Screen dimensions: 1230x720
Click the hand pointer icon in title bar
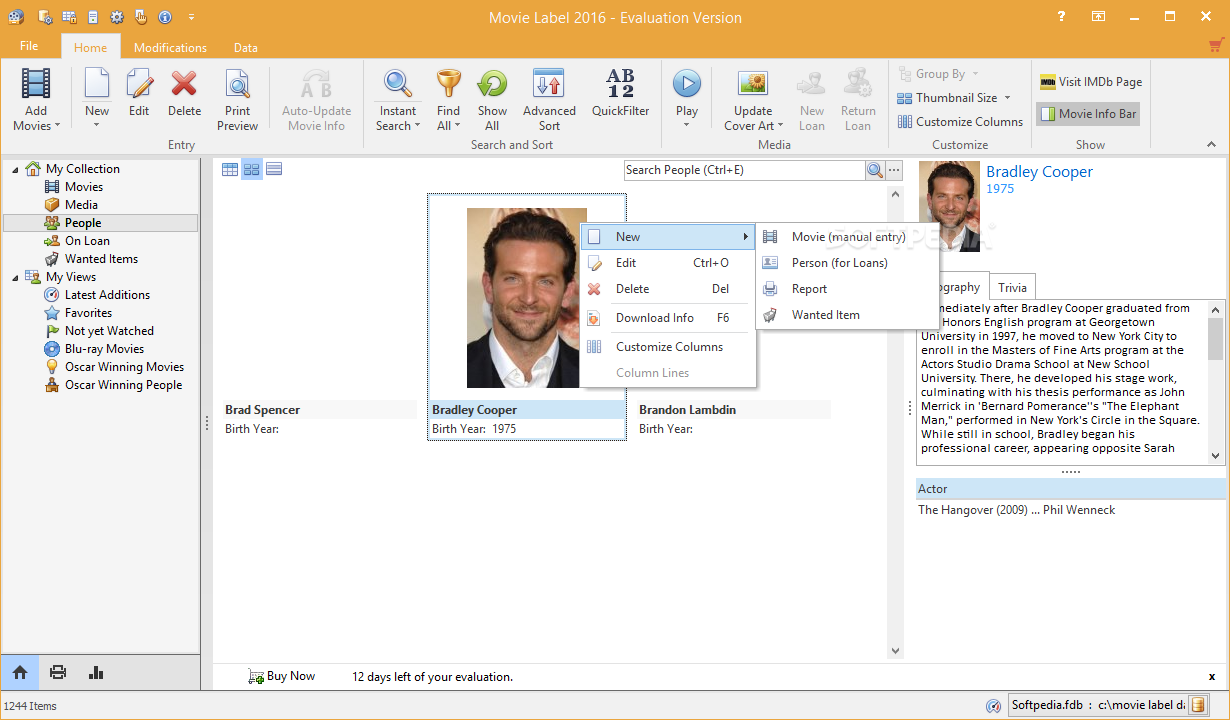141,17
